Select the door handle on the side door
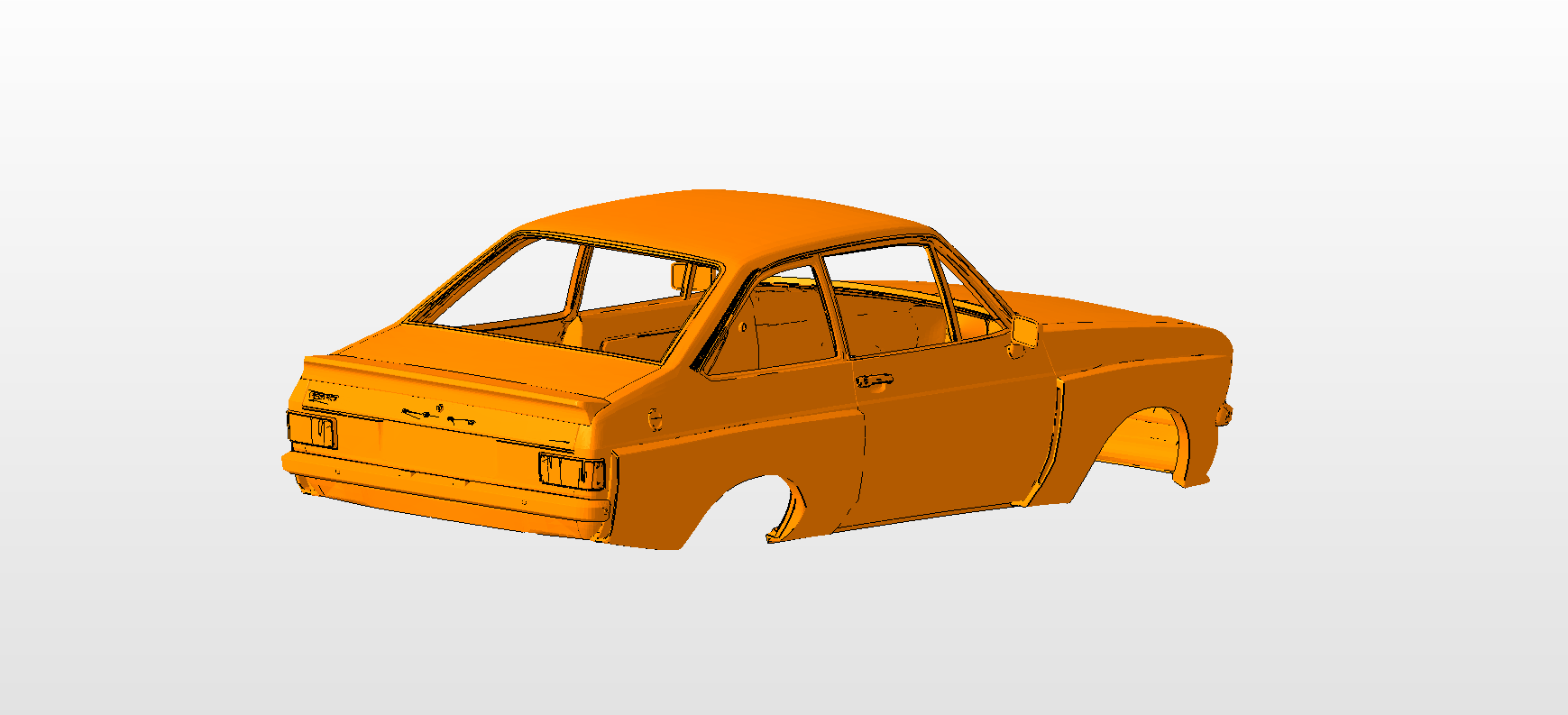The width and height of the screenshot is (1568, 715). (874, 381)
